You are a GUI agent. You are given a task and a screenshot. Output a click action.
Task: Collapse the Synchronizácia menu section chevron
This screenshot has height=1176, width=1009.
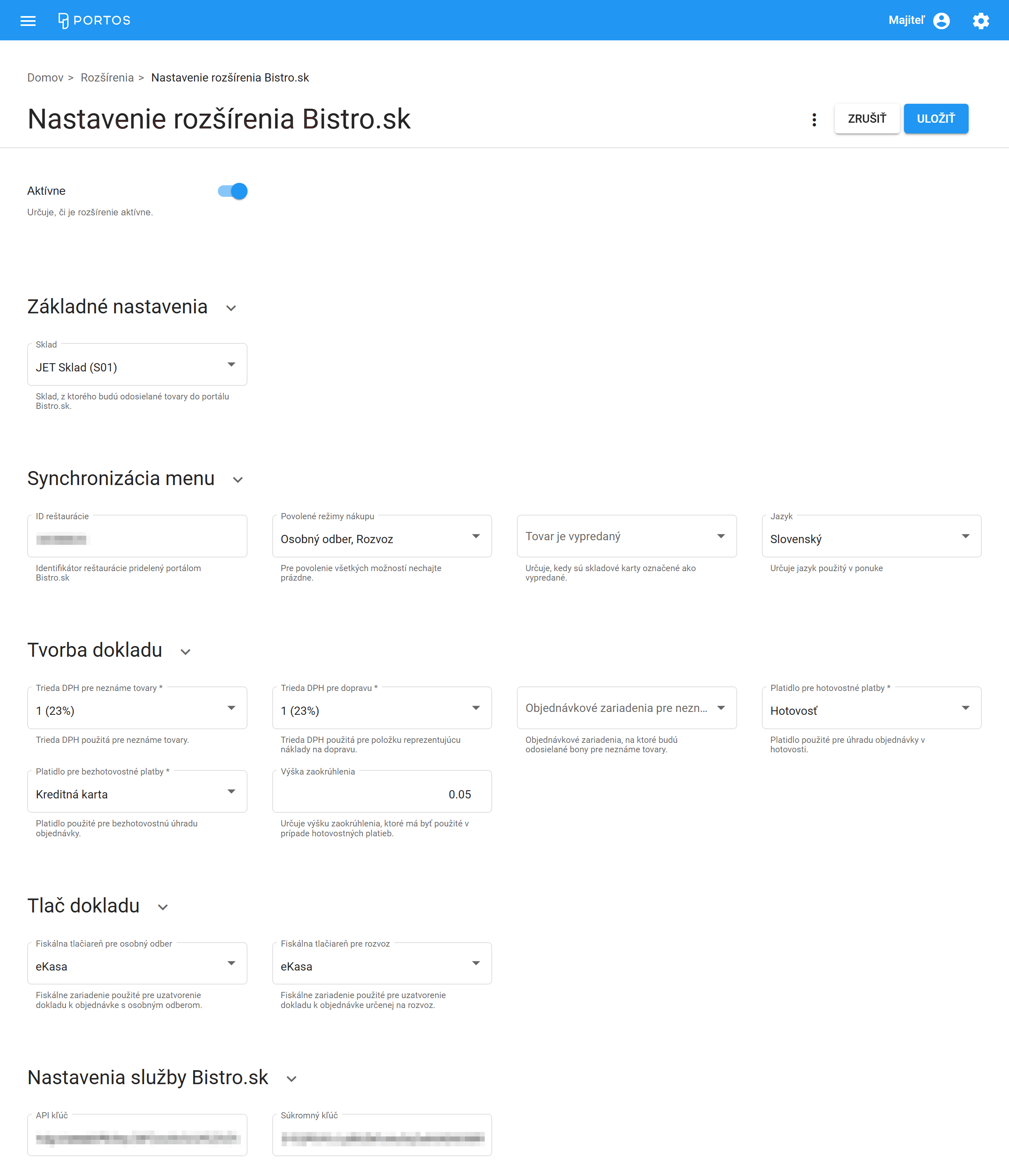coord(238,480)
